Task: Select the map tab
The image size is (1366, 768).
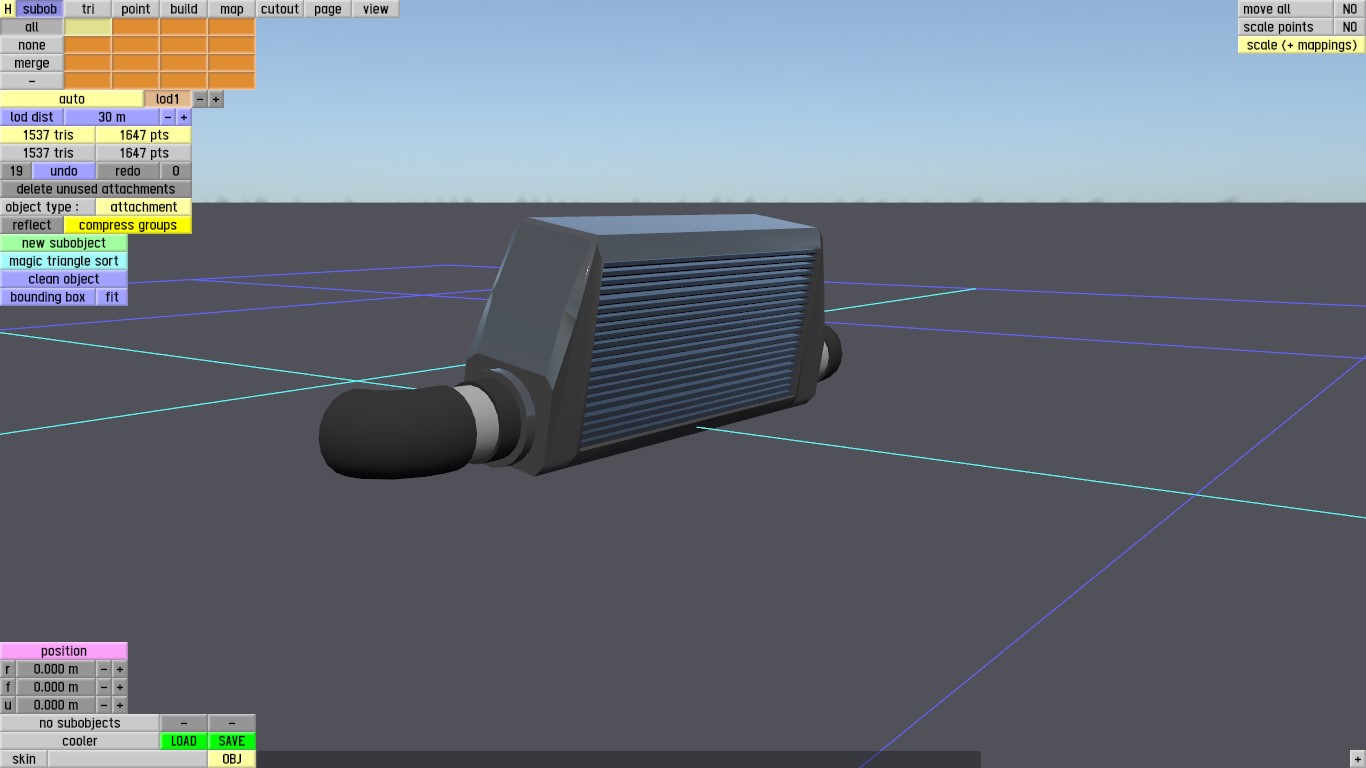Action: 232,9
